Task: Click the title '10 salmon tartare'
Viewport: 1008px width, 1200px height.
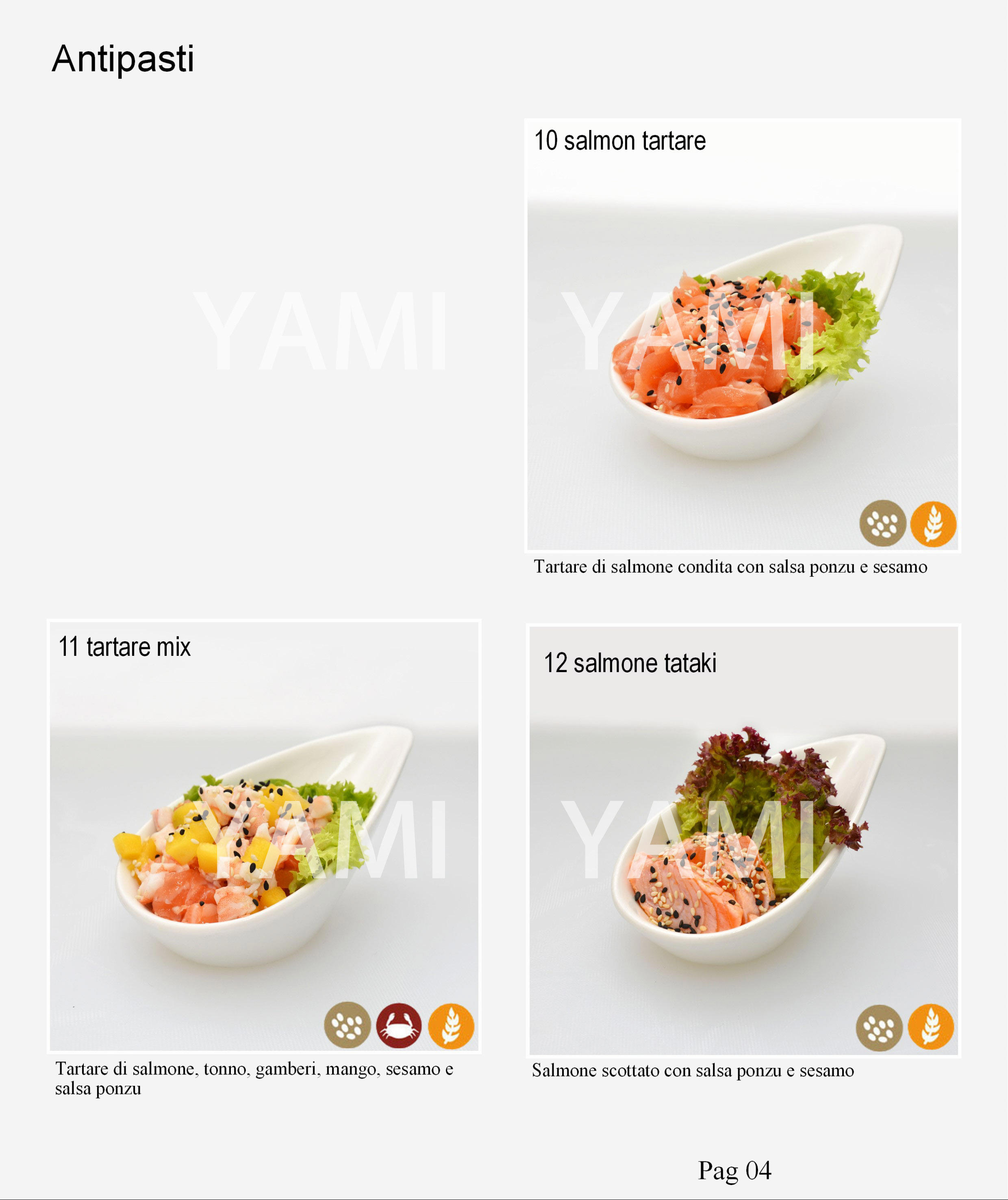Action: (620, 141)
